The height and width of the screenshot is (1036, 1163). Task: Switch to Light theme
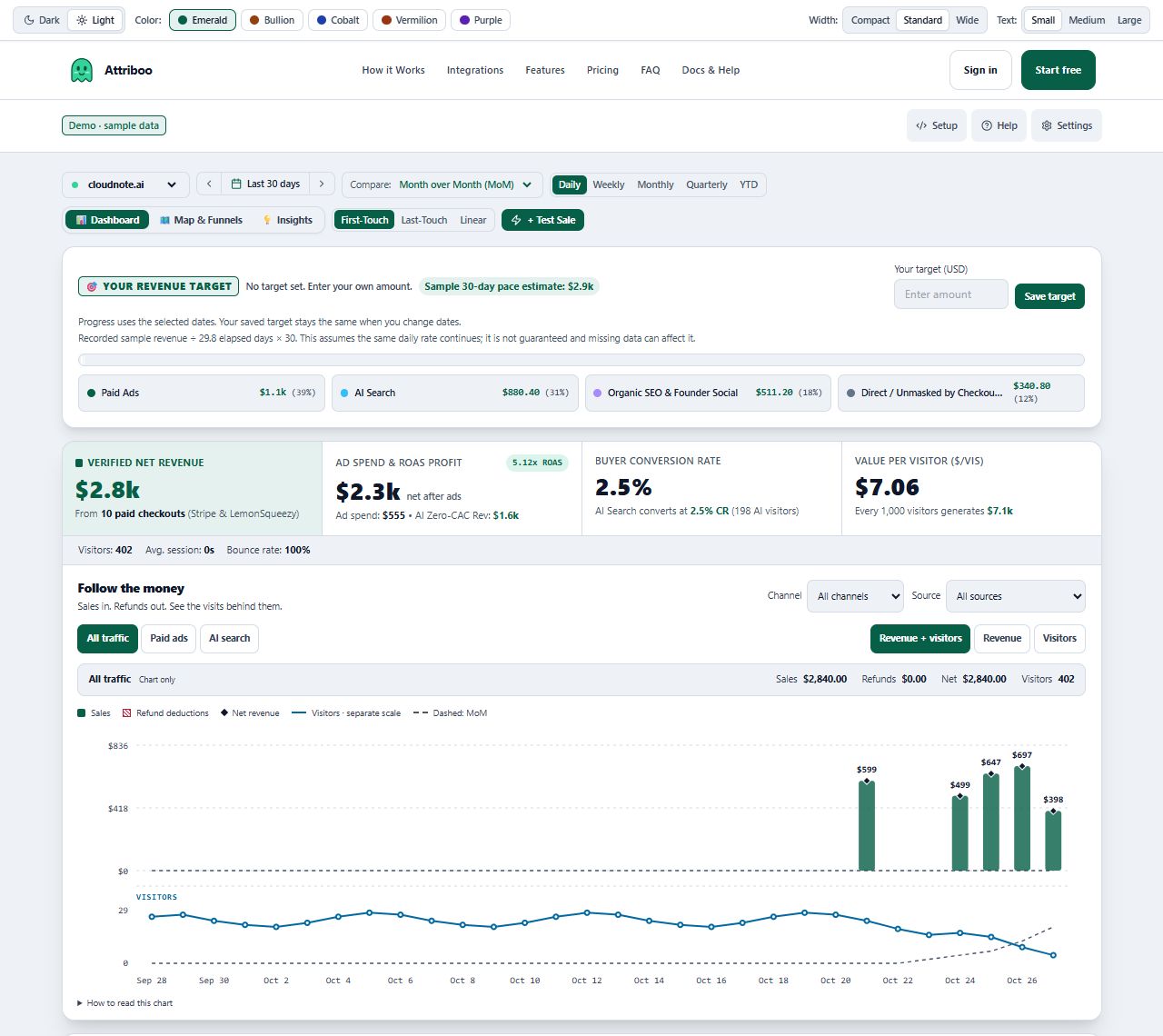click(95, 20)
